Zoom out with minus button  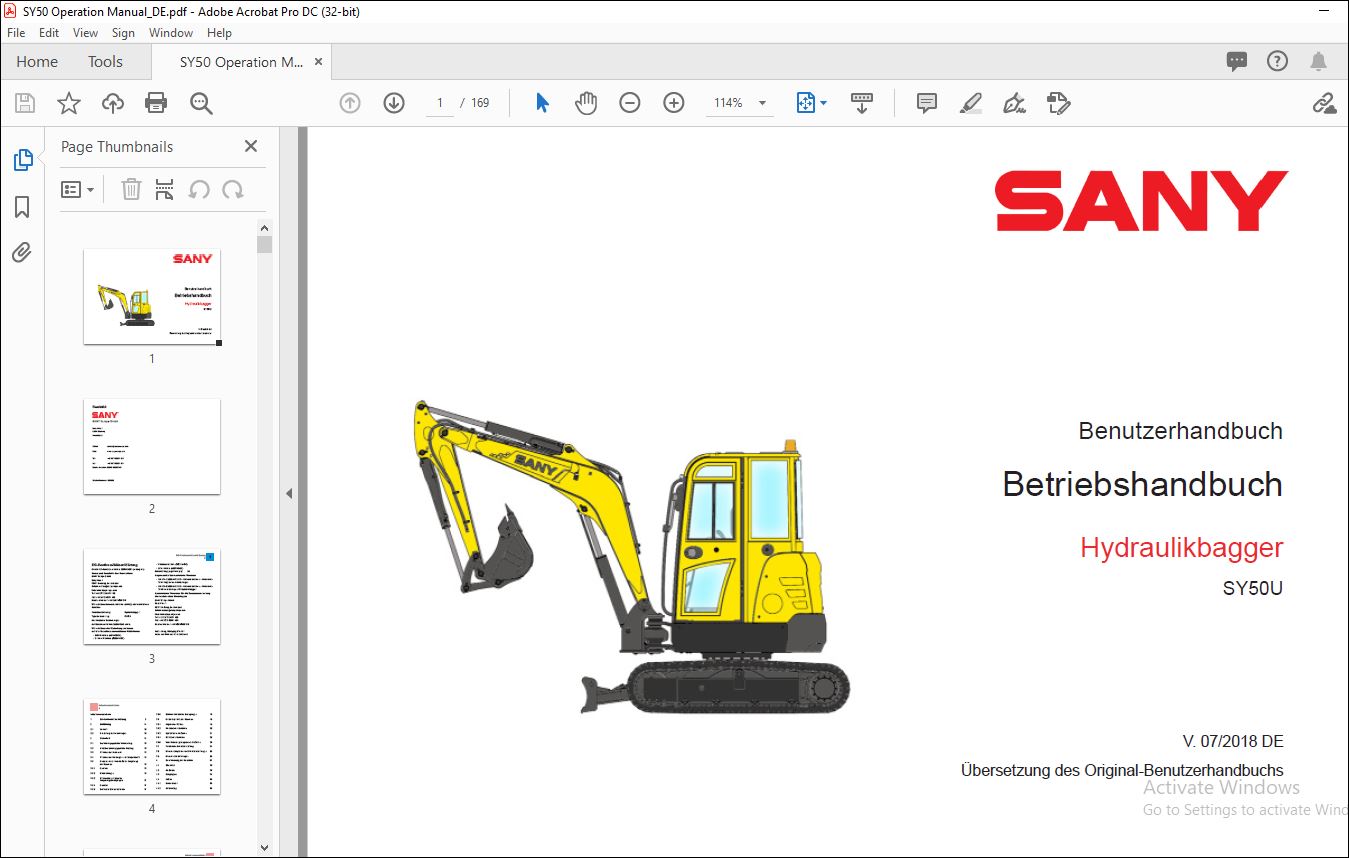[x=629, y=103]
